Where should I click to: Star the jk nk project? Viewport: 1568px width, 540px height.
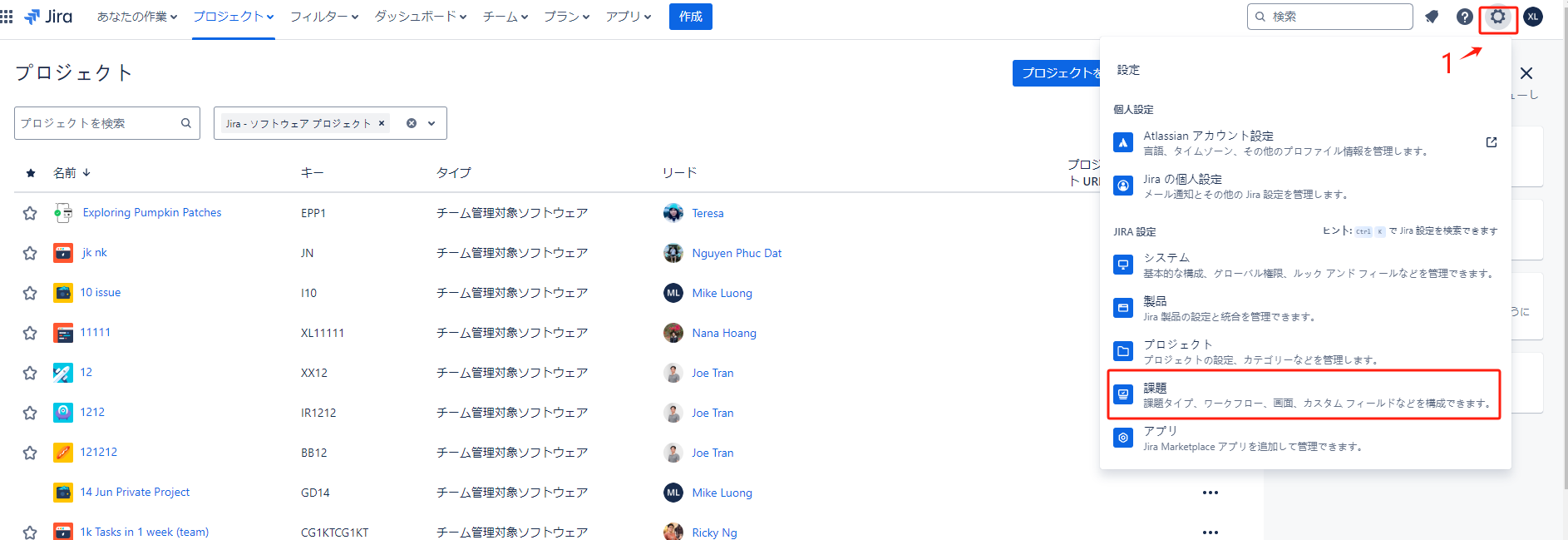[x=30, y=253]
